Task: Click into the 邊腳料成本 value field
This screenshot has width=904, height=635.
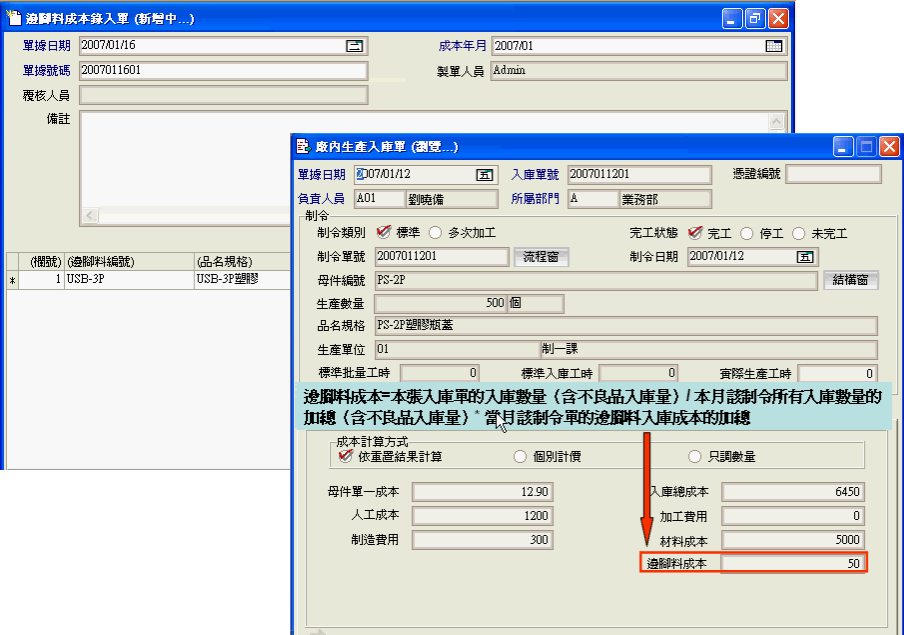Action: click(x=794, y=564)
